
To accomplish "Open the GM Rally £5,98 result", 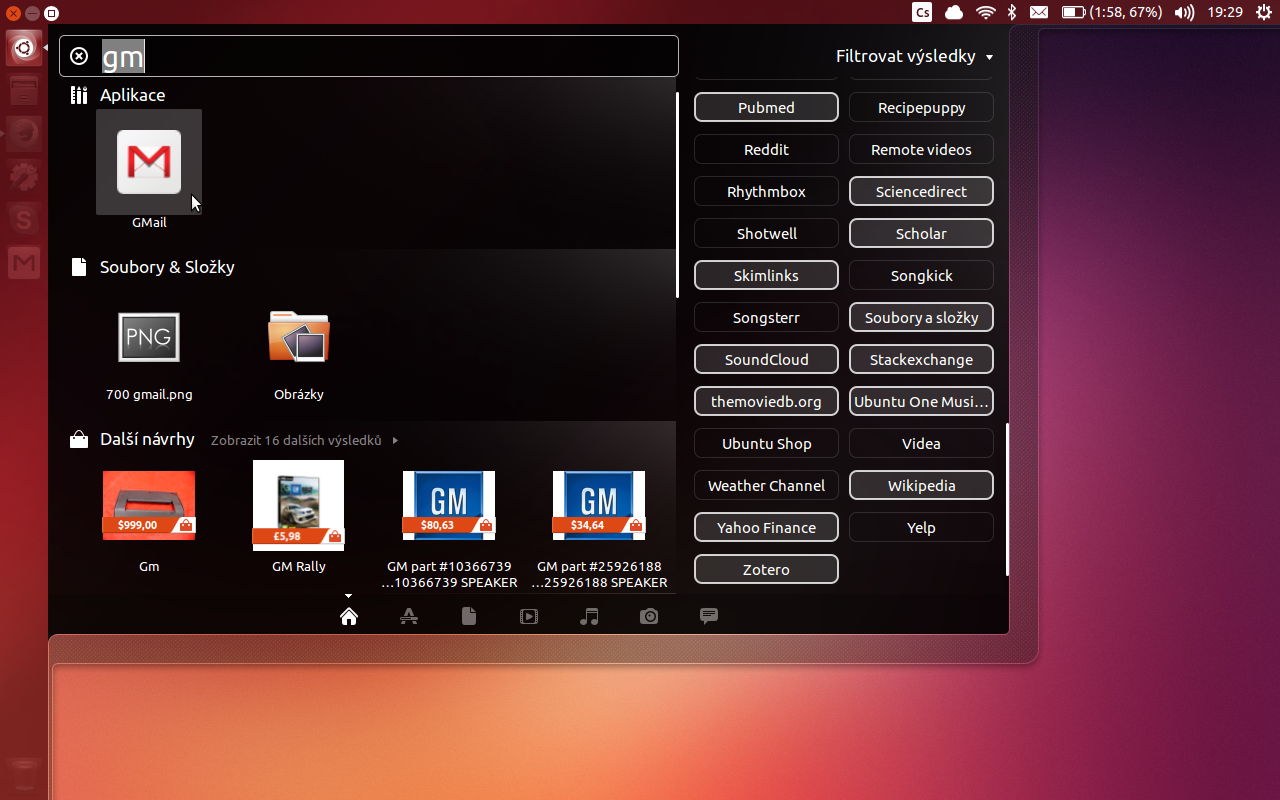I will point(299,505).
